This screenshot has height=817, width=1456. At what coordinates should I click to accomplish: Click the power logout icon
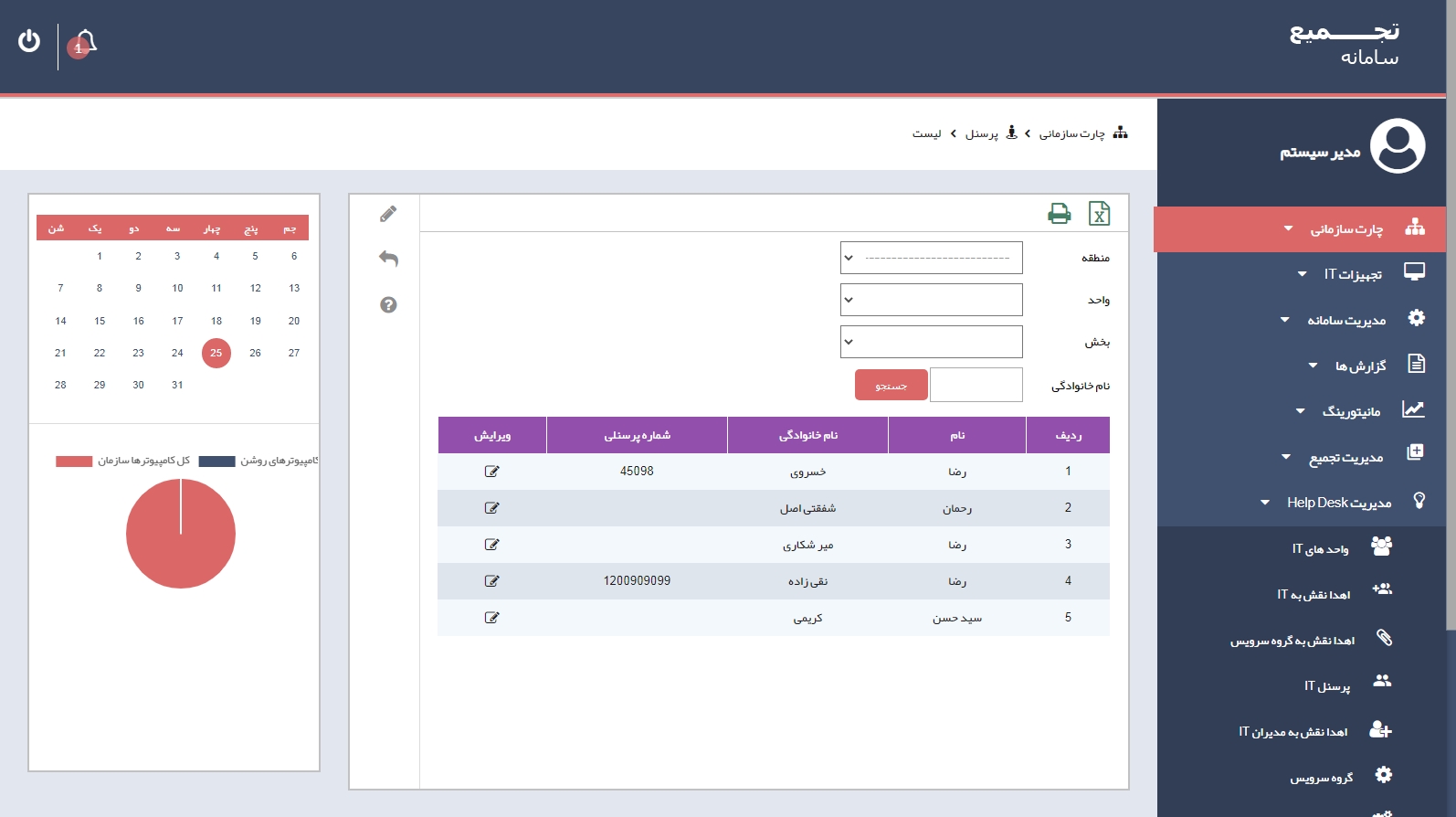[29, 41]
